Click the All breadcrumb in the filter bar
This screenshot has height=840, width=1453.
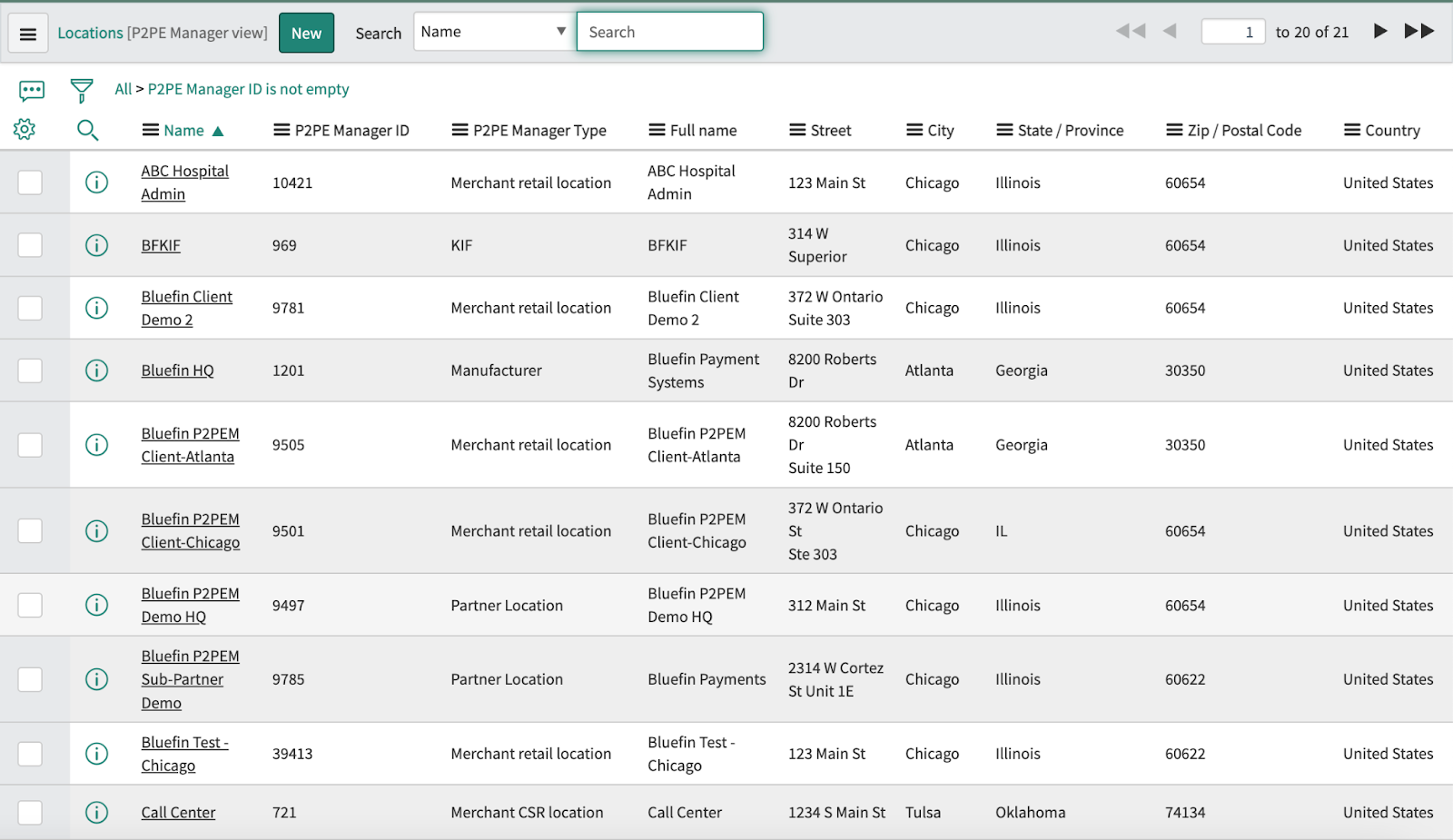point(123,89)
